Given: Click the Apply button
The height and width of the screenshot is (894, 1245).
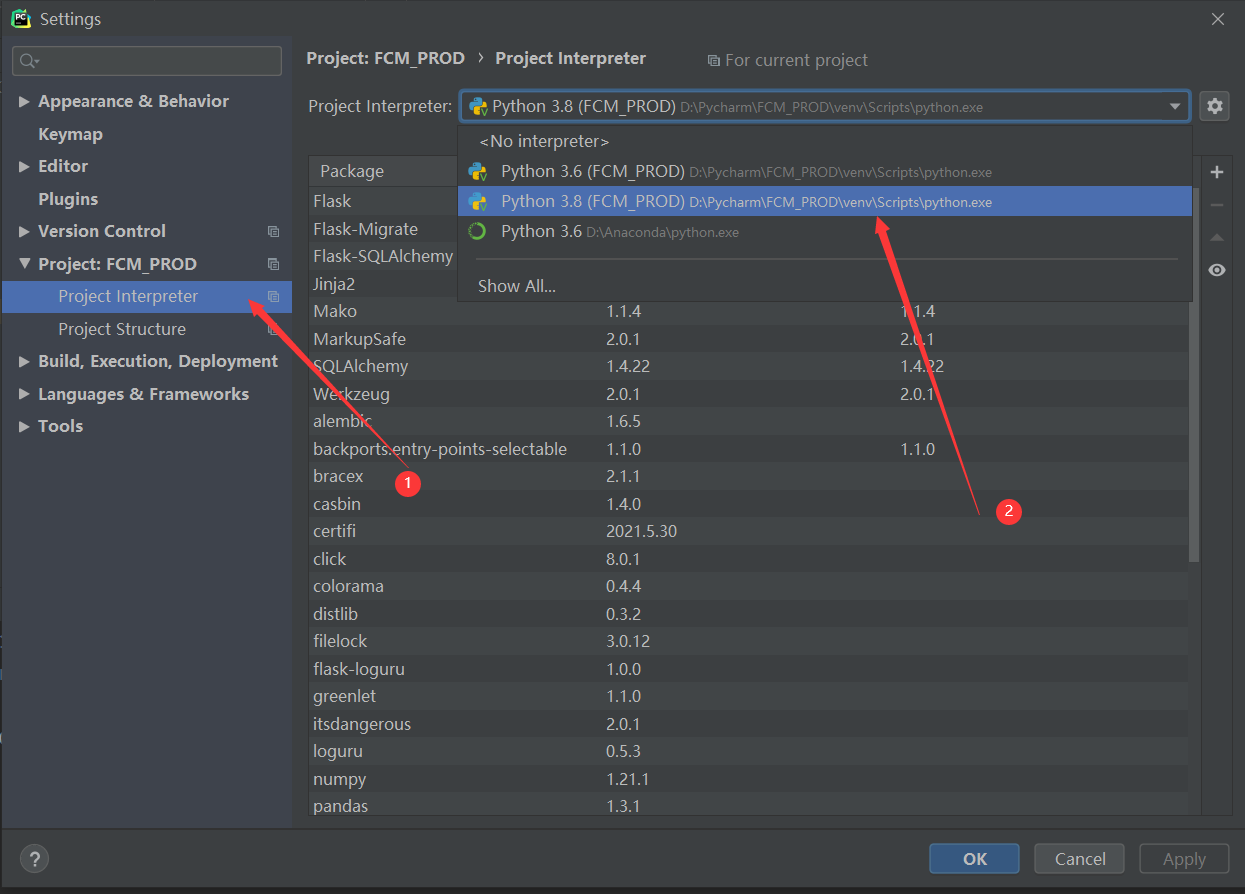Looking at the screenshot, I should [x=1184, y=858].
